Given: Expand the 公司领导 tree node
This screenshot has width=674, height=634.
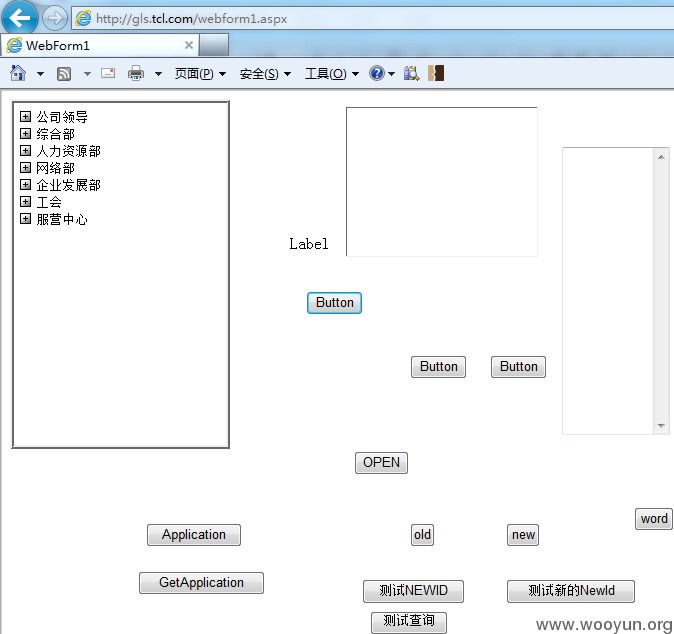Looking at the screenshot, I should [25, 116].
